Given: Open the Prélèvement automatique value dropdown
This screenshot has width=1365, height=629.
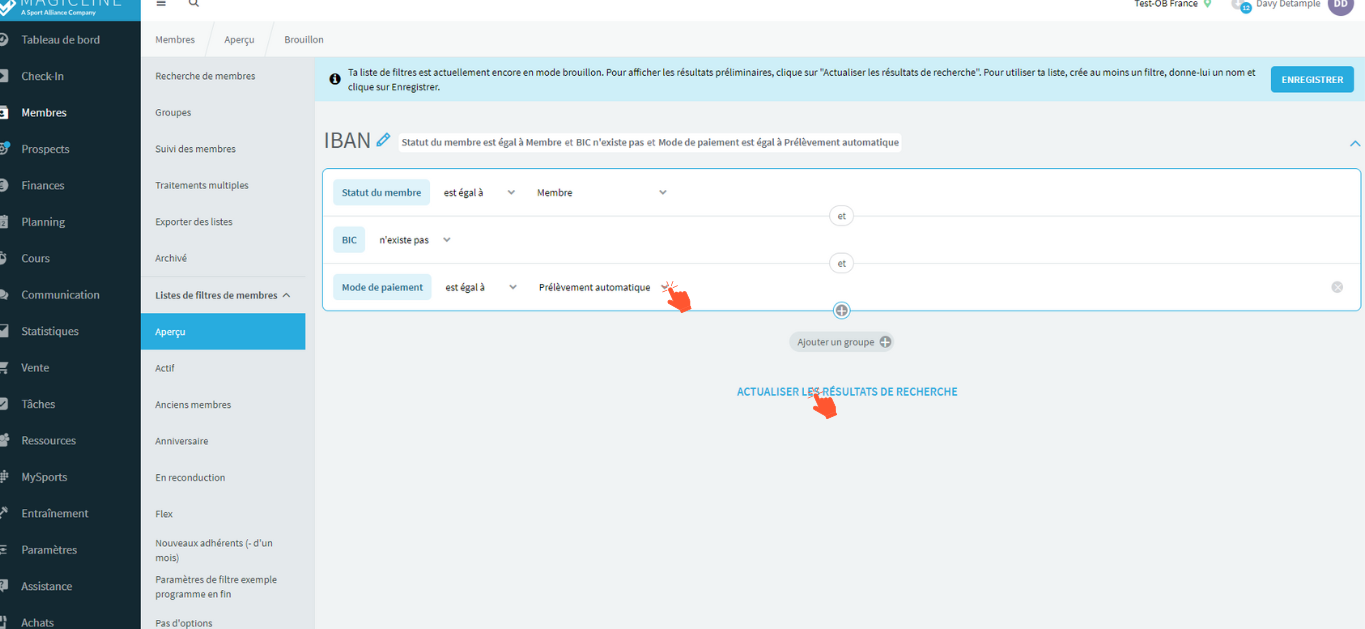Looking at the screenshot, I should tap(604, 287).
